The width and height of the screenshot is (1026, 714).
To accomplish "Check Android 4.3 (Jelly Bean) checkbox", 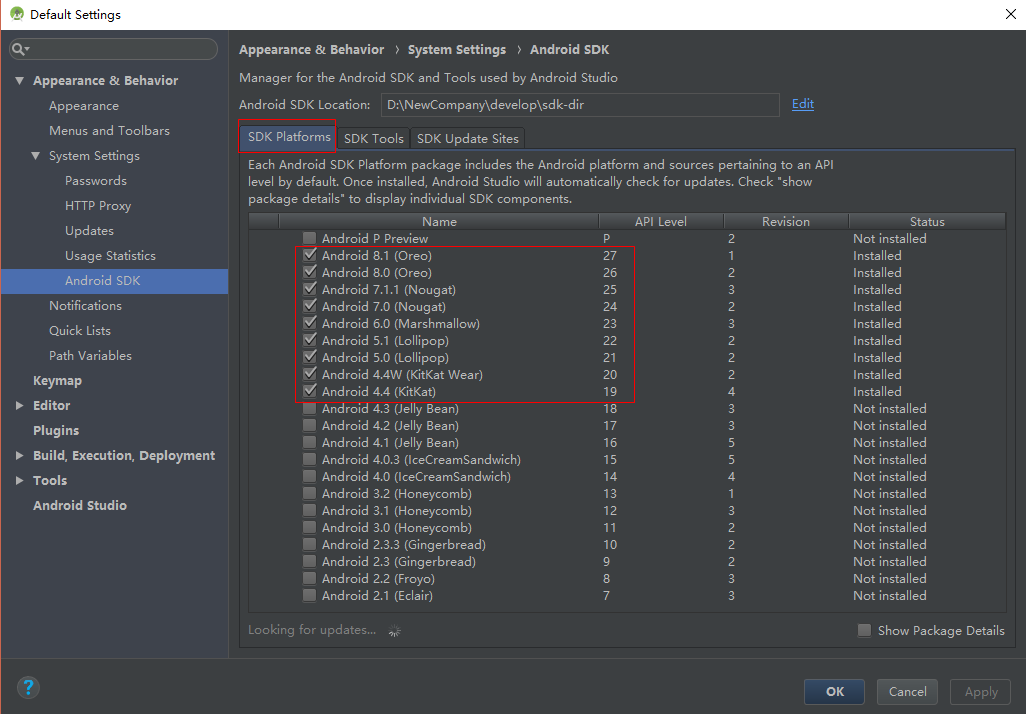I will tap(310, 408).
